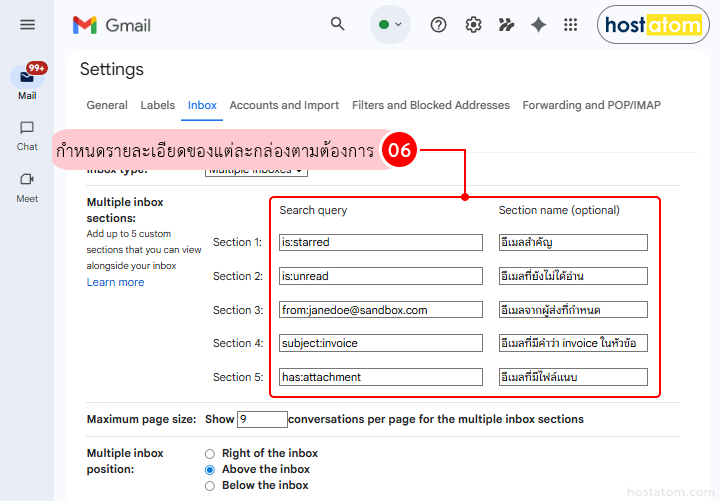
Task: Open the Gemini sparkle icon
Action: click(538, 24)
